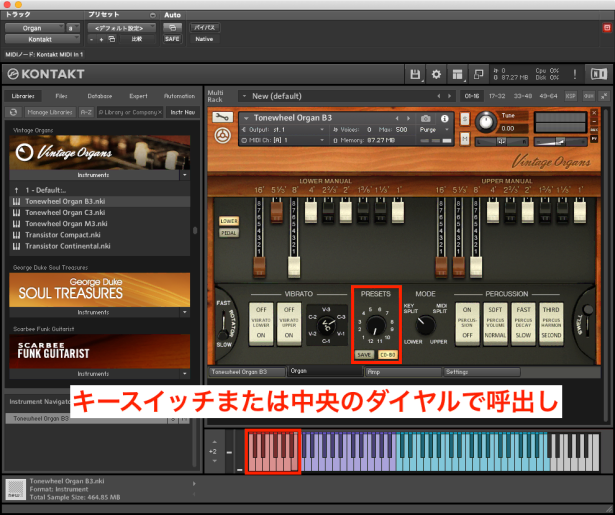Open the preset default settings dropdown
Image resolution: width=615 pixels, height=515 pixels.
[x=122, y=28]
